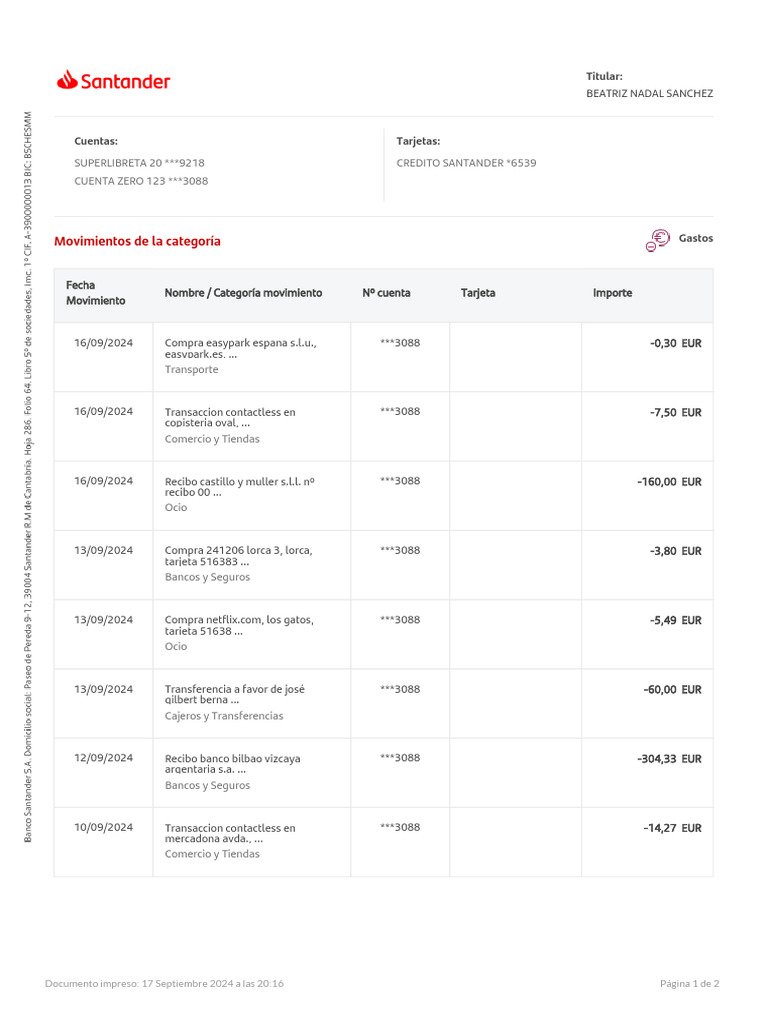768x1024 pixels.
Task: Click the Movimientos de la categoría heading
Action: [137, 241]
